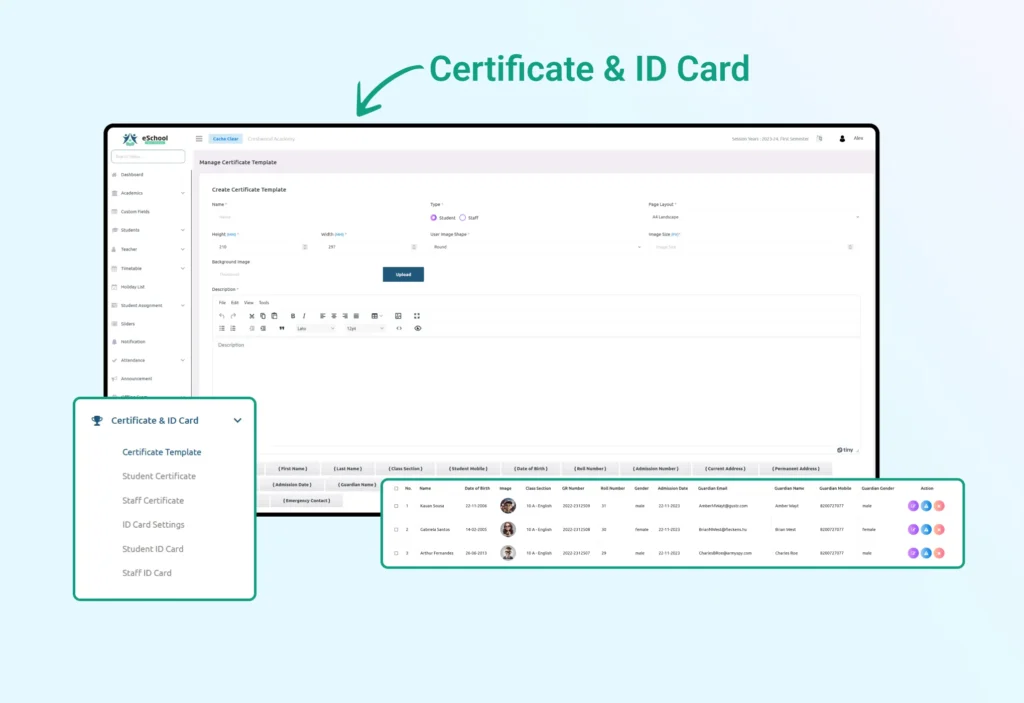Check the checkbox for Gabriela Santos row
Image resolution: width=1024 pixels, height=703 pixels.
pos(396,529)
